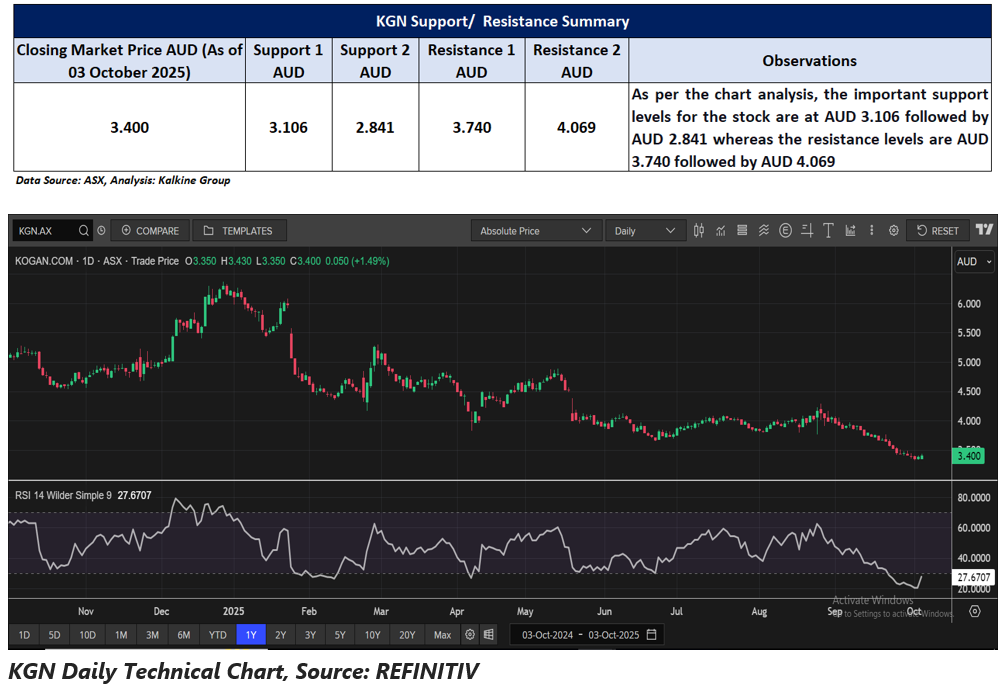1008x690 pixels.
Task: Open chart settings gear in top toolbar
Action: click(x=893, y=231)
